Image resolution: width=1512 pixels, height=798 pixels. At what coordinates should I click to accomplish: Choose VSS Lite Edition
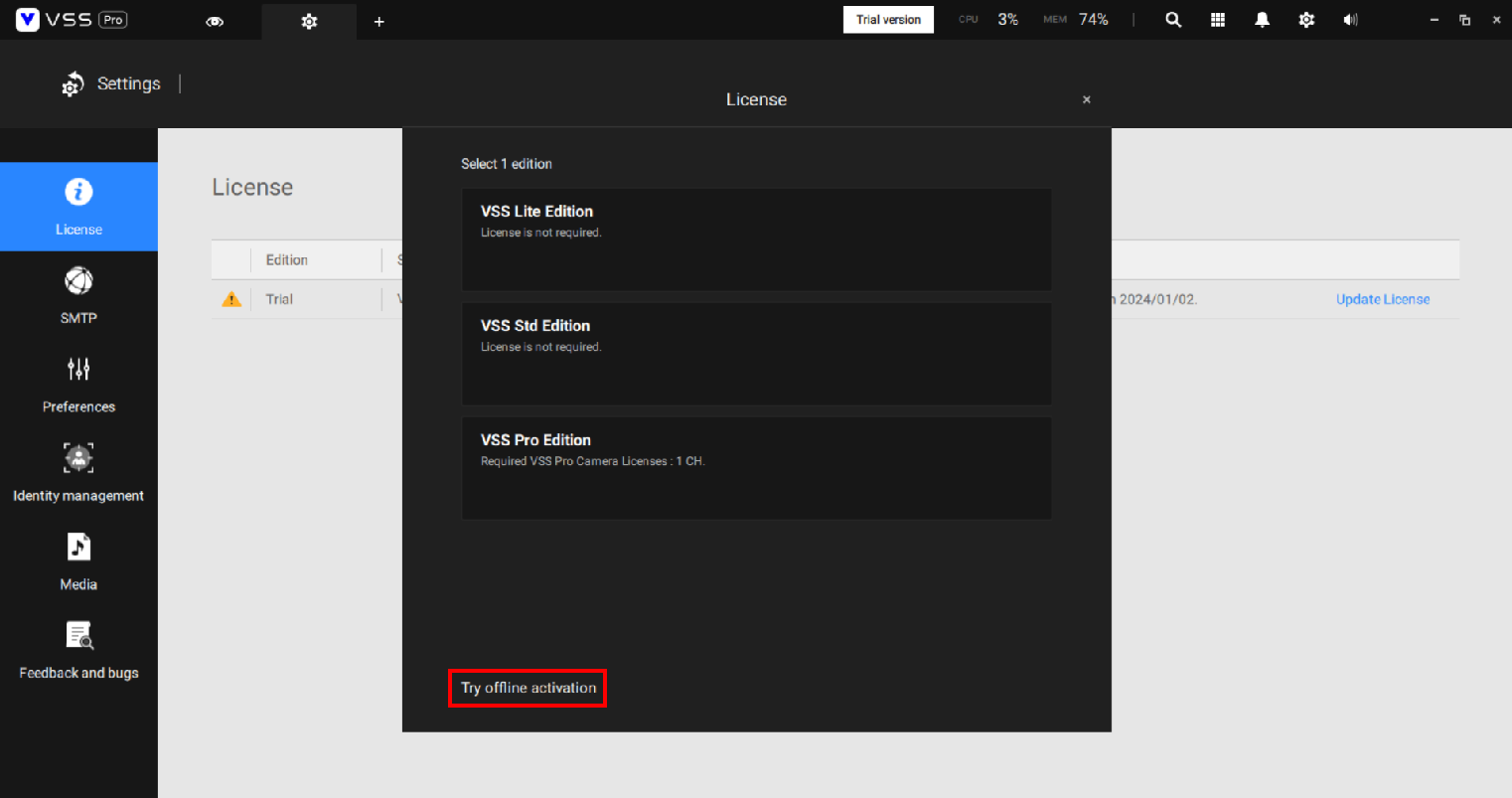[x=756, y=239]
